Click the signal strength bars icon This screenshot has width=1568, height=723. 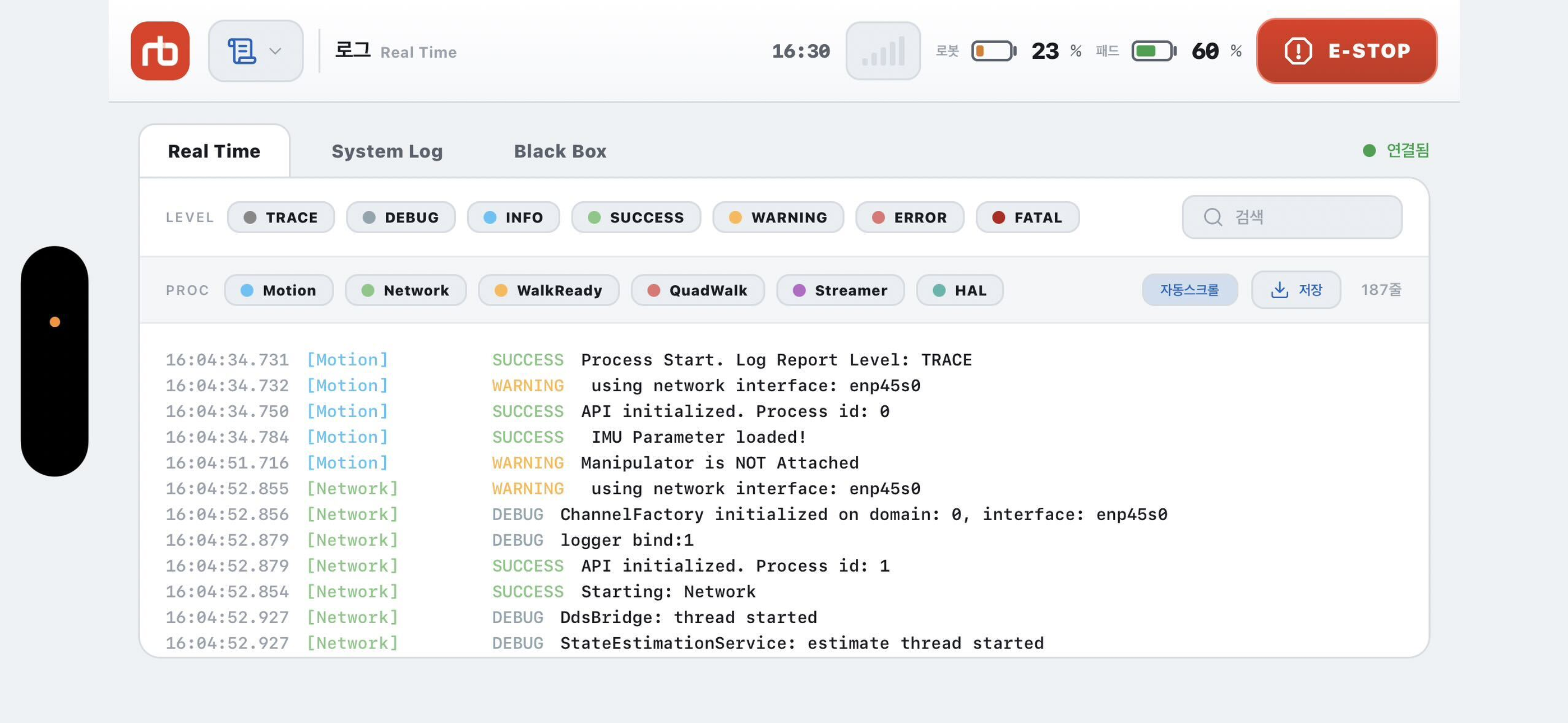coord(883,51)
